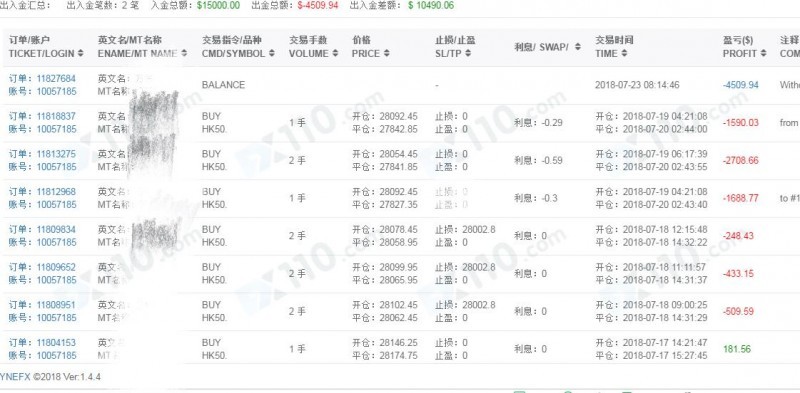Click profit value -433.15
The image size is (800, 393).
738,274
